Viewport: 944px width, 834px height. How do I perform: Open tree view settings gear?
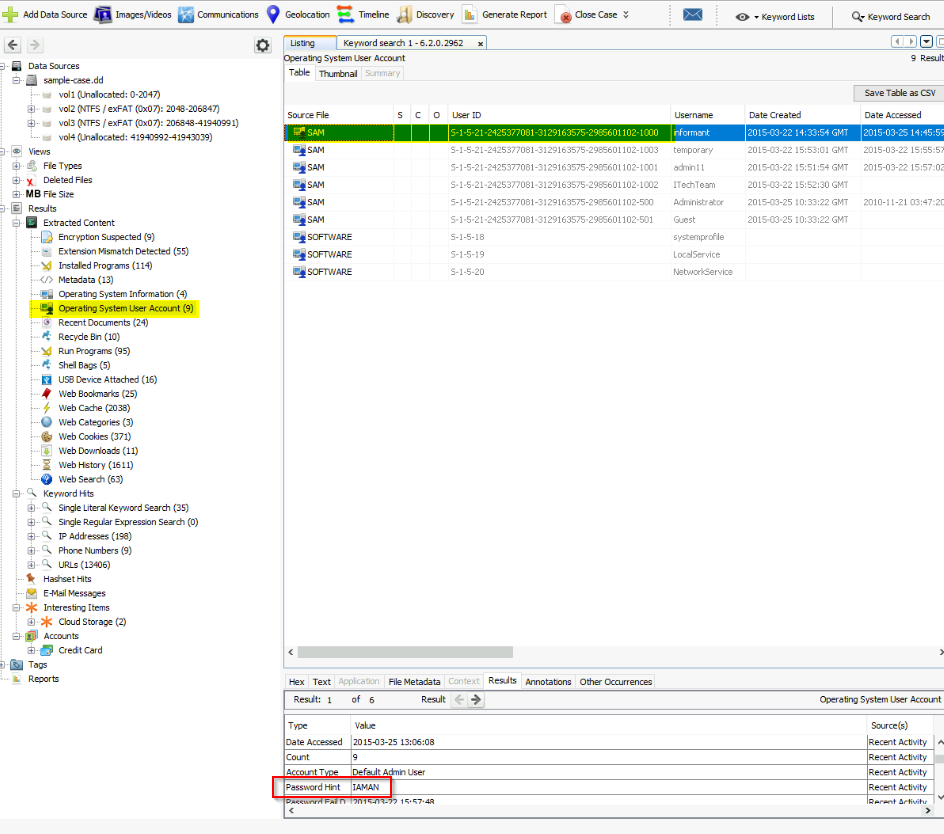pos(262,45)
